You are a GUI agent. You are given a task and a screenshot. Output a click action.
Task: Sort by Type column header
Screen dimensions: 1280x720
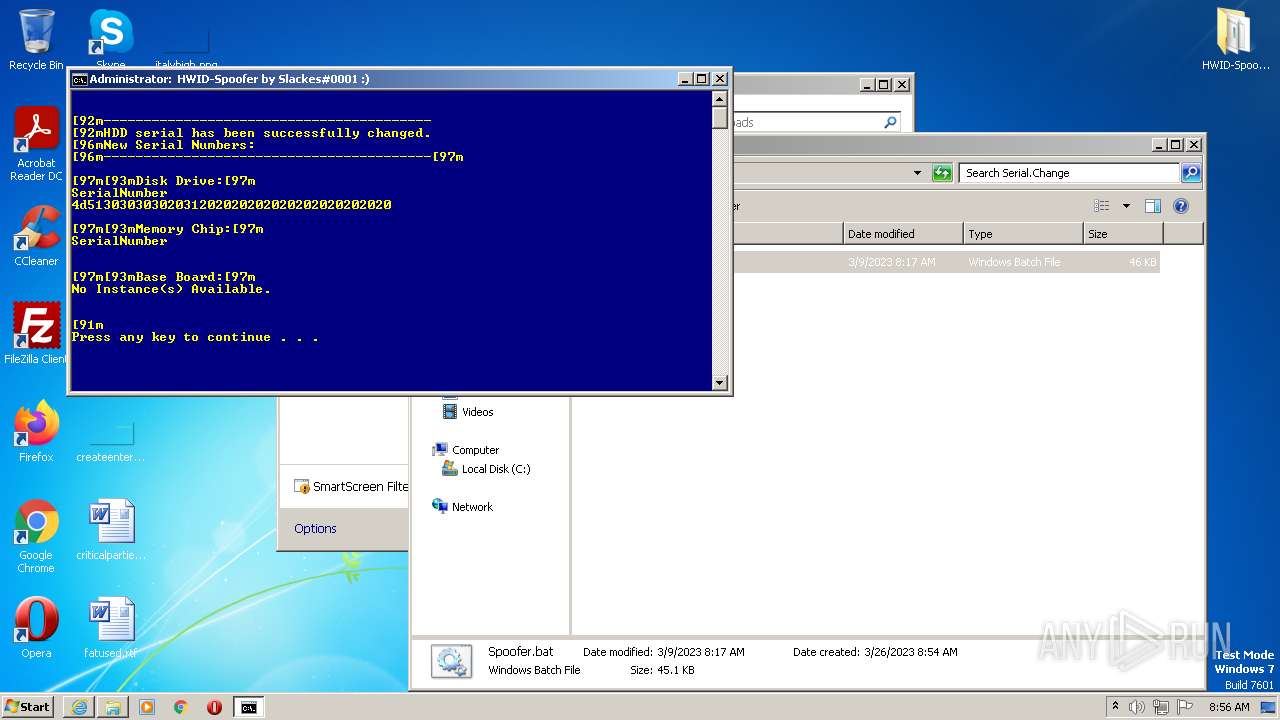[1023, 234]
